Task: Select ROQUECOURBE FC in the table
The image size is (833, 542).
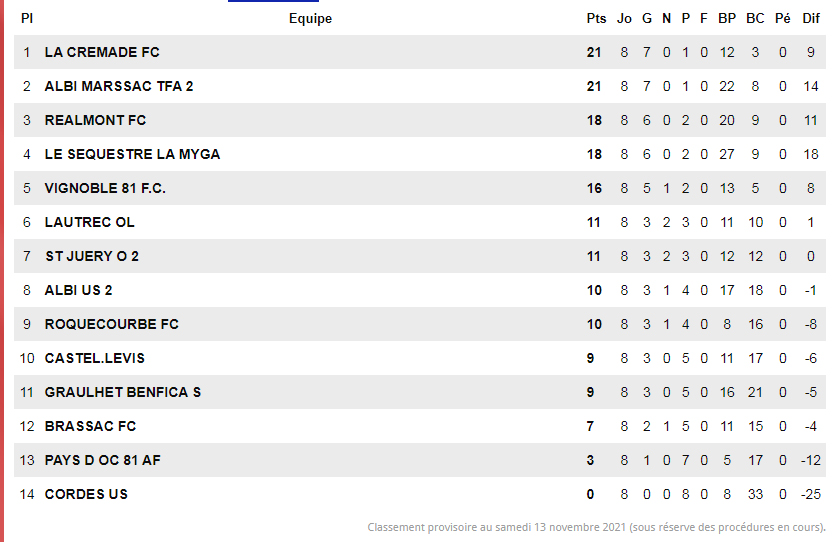Action: click(112, 324)
